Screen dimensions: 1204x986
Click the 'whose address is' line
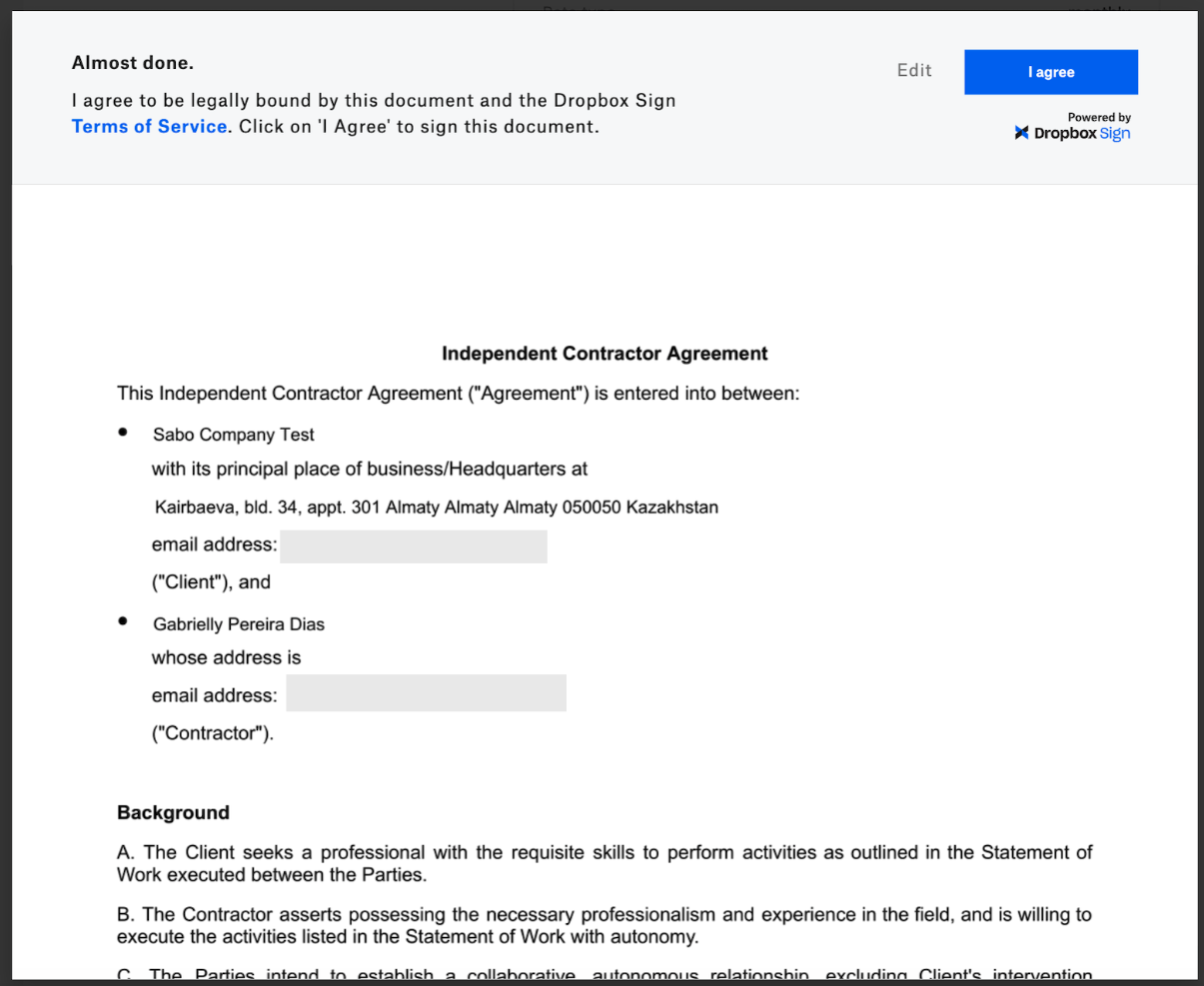tap(226, 657)
